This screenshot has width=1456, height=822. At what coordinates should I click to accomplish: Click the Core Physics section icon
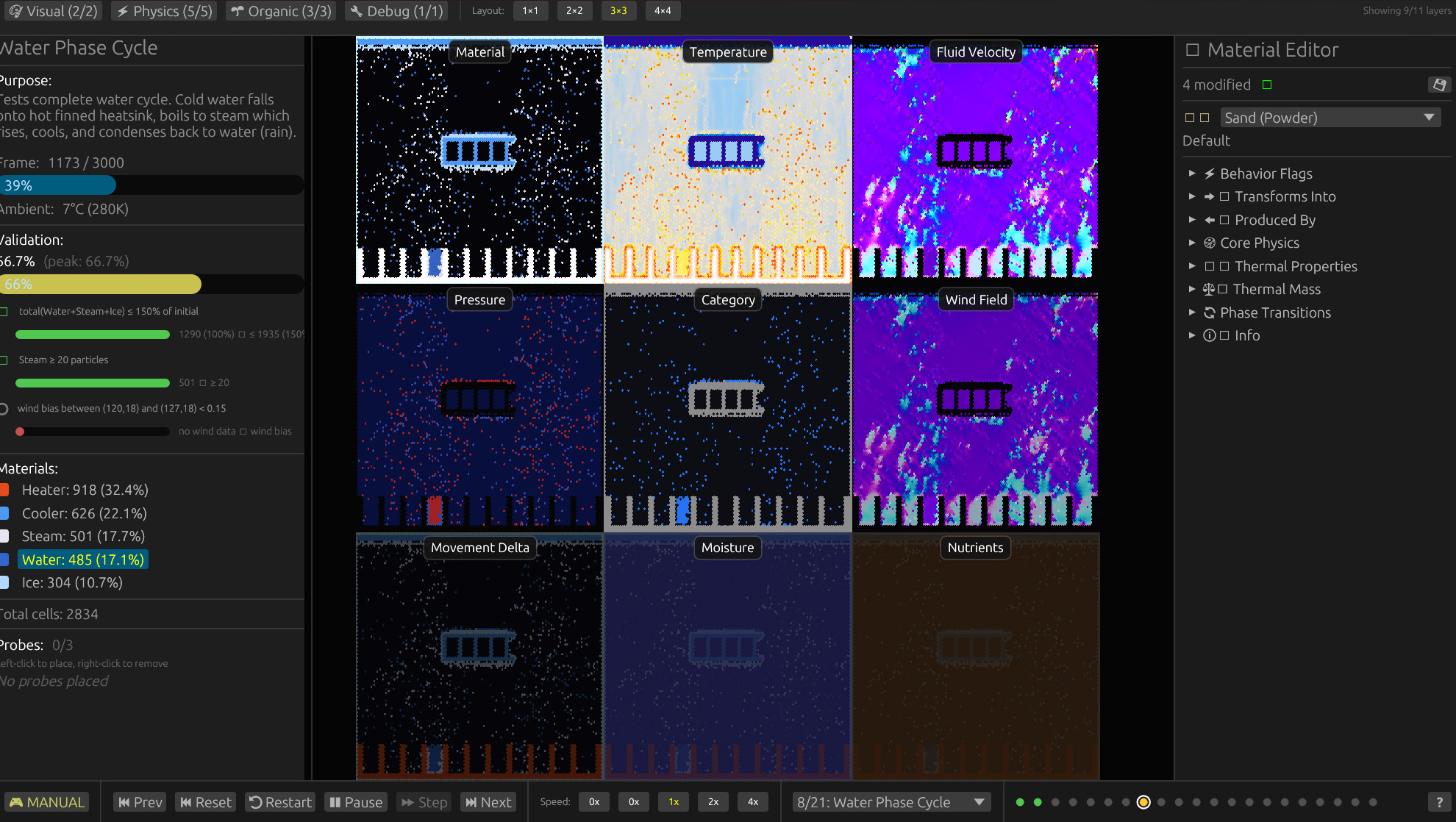click(1209, 243)
